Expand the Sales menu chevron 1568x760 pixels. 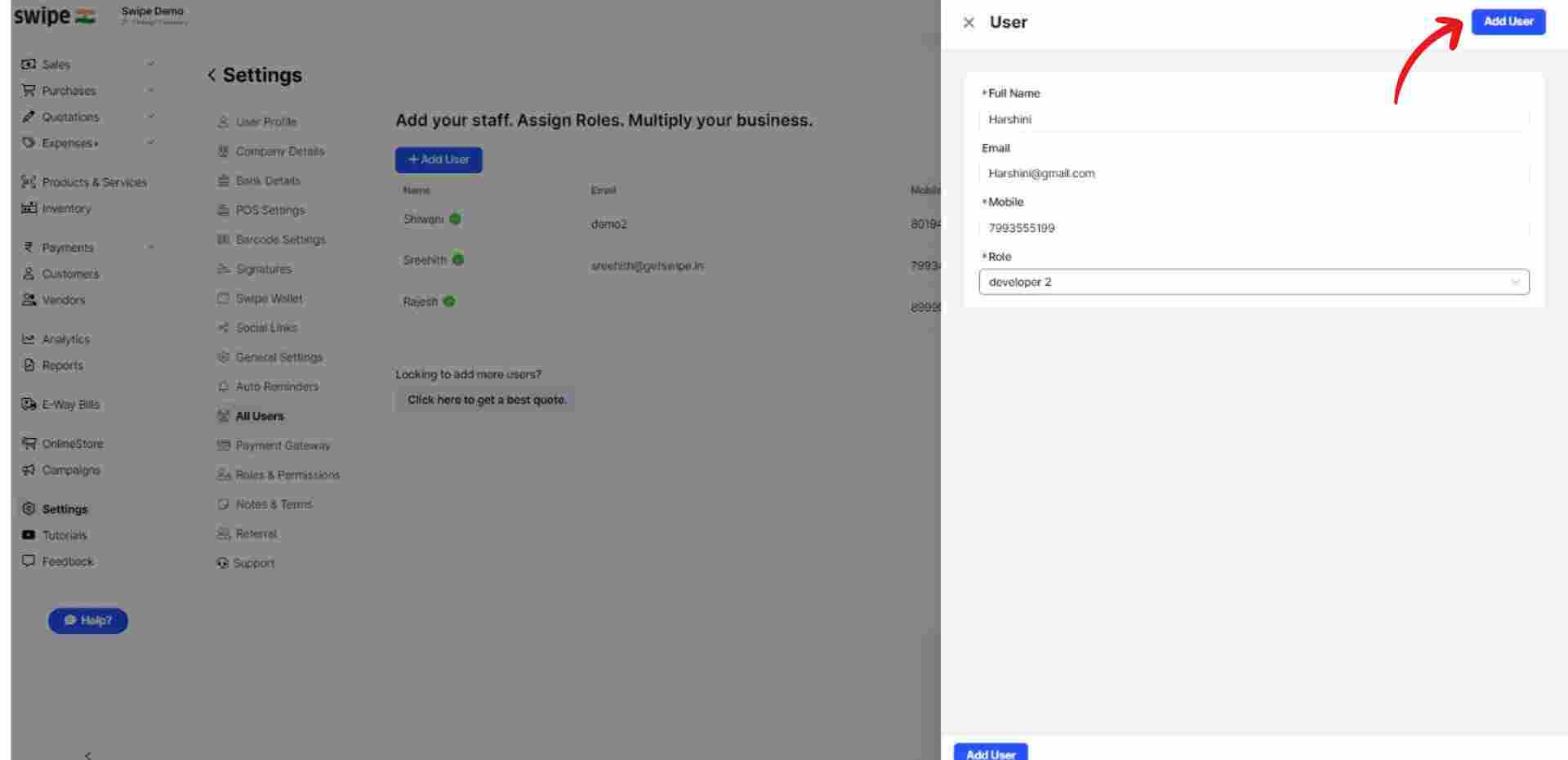(x=150, y=65)
